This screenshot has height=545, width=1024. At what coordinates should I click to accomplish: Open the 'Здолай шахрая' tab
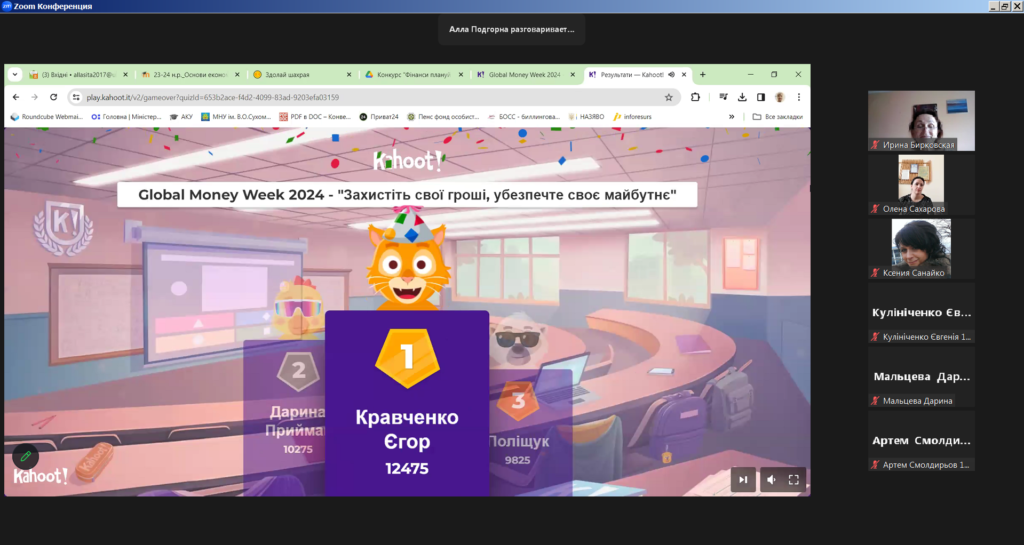point(302,74)
